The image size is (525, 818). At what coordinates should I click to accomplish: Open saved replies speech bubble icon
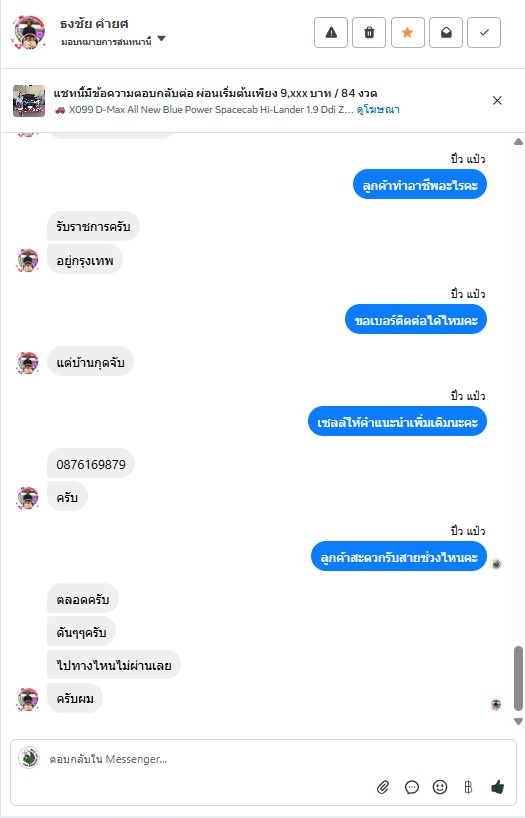pos(412,787)
